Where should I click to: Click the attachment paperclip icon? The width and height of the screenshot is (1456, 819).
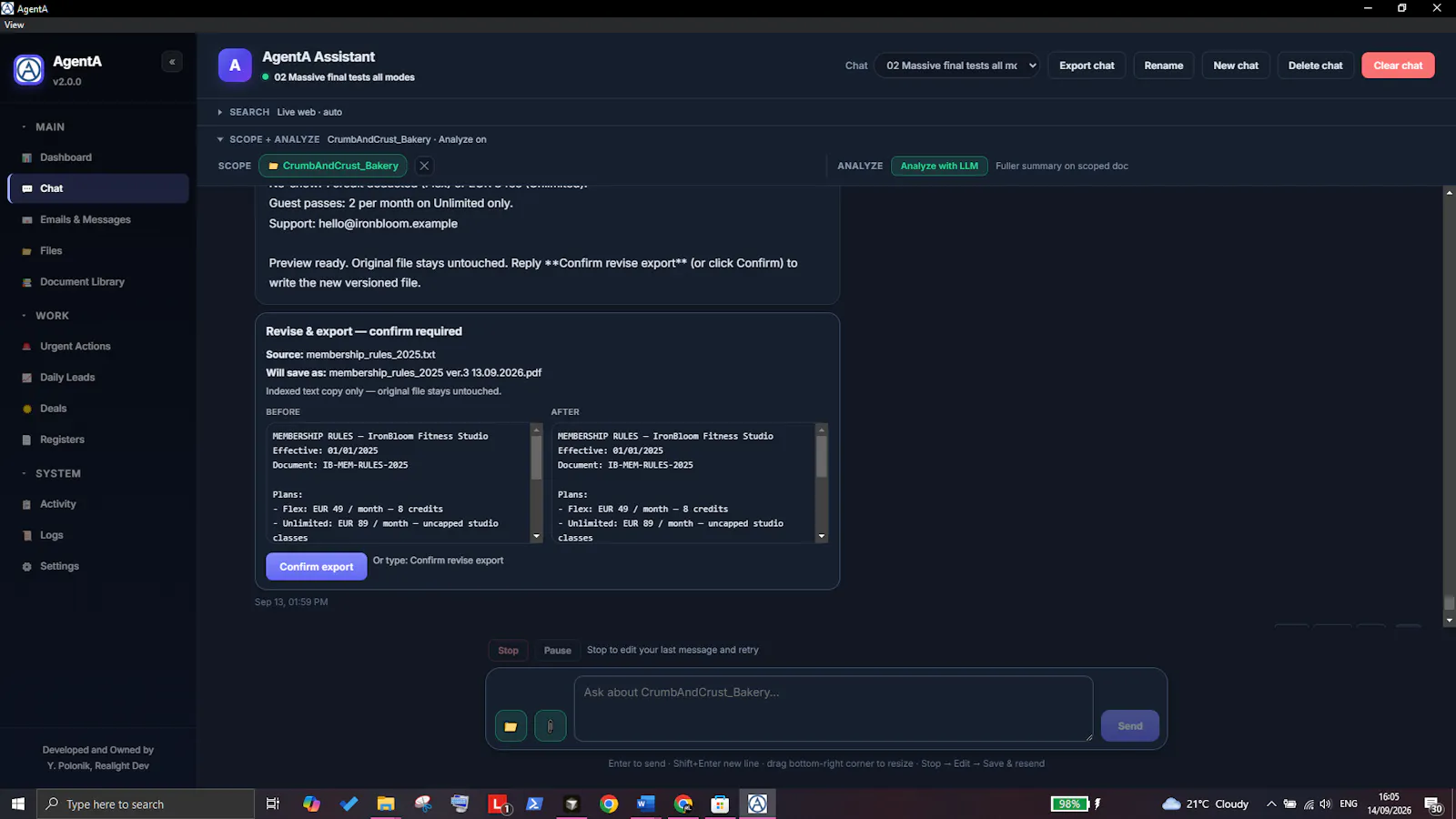pos(550,726)
